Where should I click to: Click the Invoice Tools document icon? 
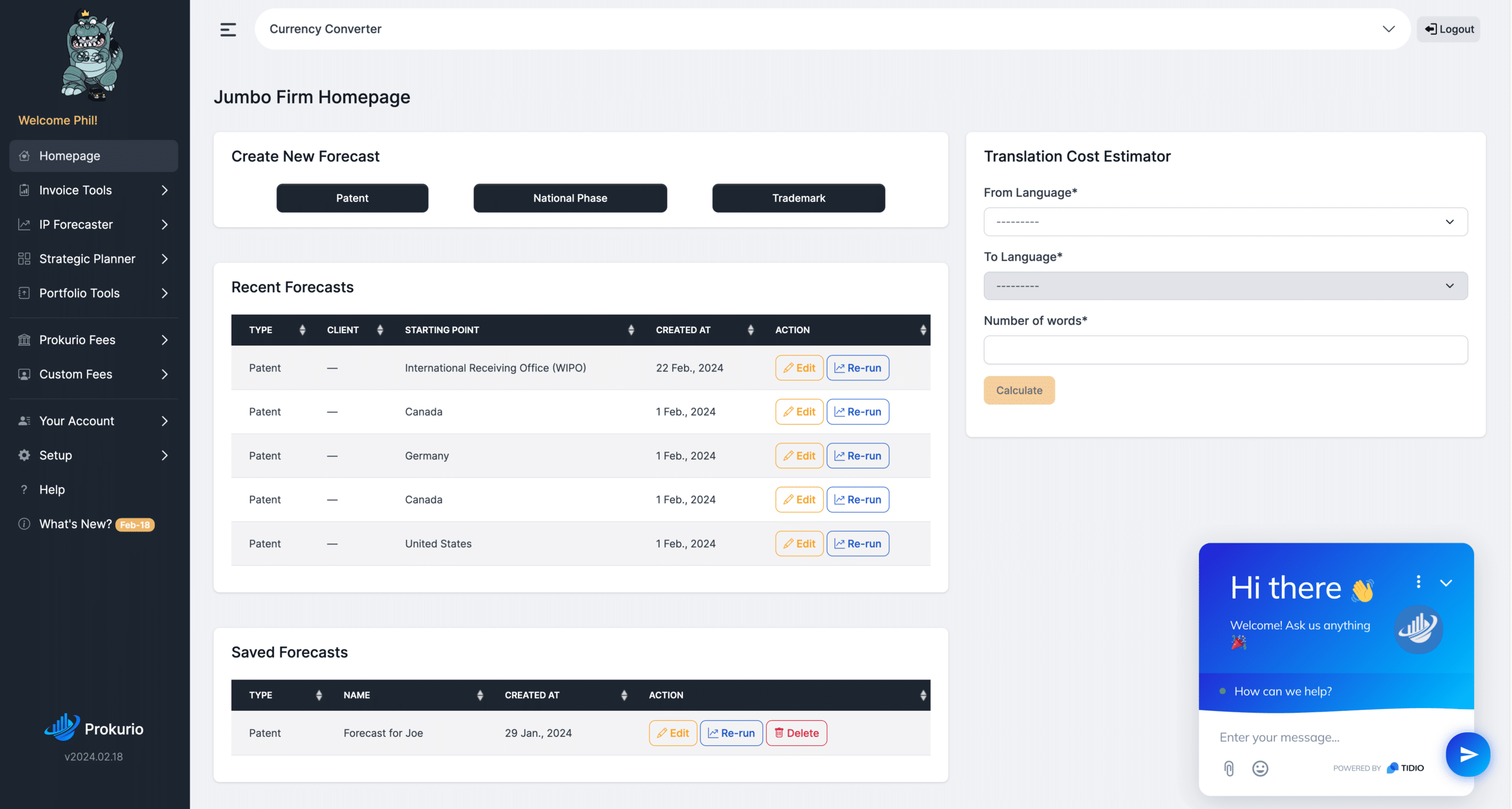pyautogui.click(x=24, y=190)
